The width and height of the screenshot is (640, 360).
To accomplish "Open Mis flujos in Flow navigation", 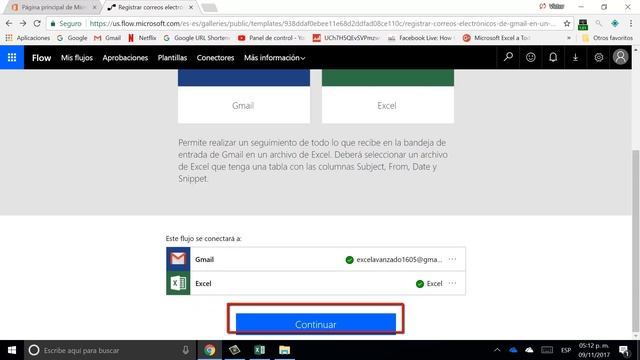I will pyautogui.click(x=77, y=58).
